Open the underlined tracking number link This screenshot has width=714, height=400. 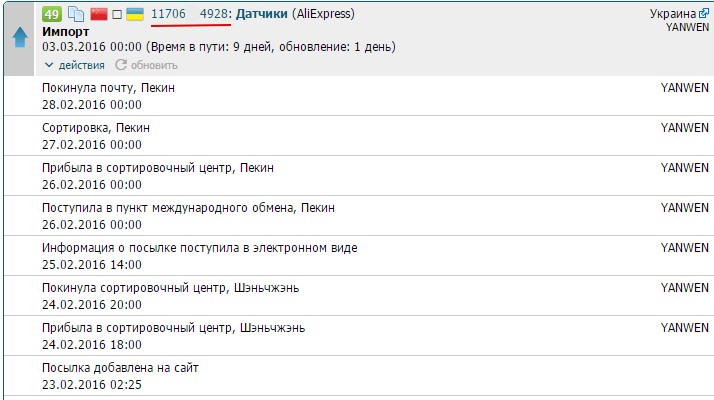point(190,14)
